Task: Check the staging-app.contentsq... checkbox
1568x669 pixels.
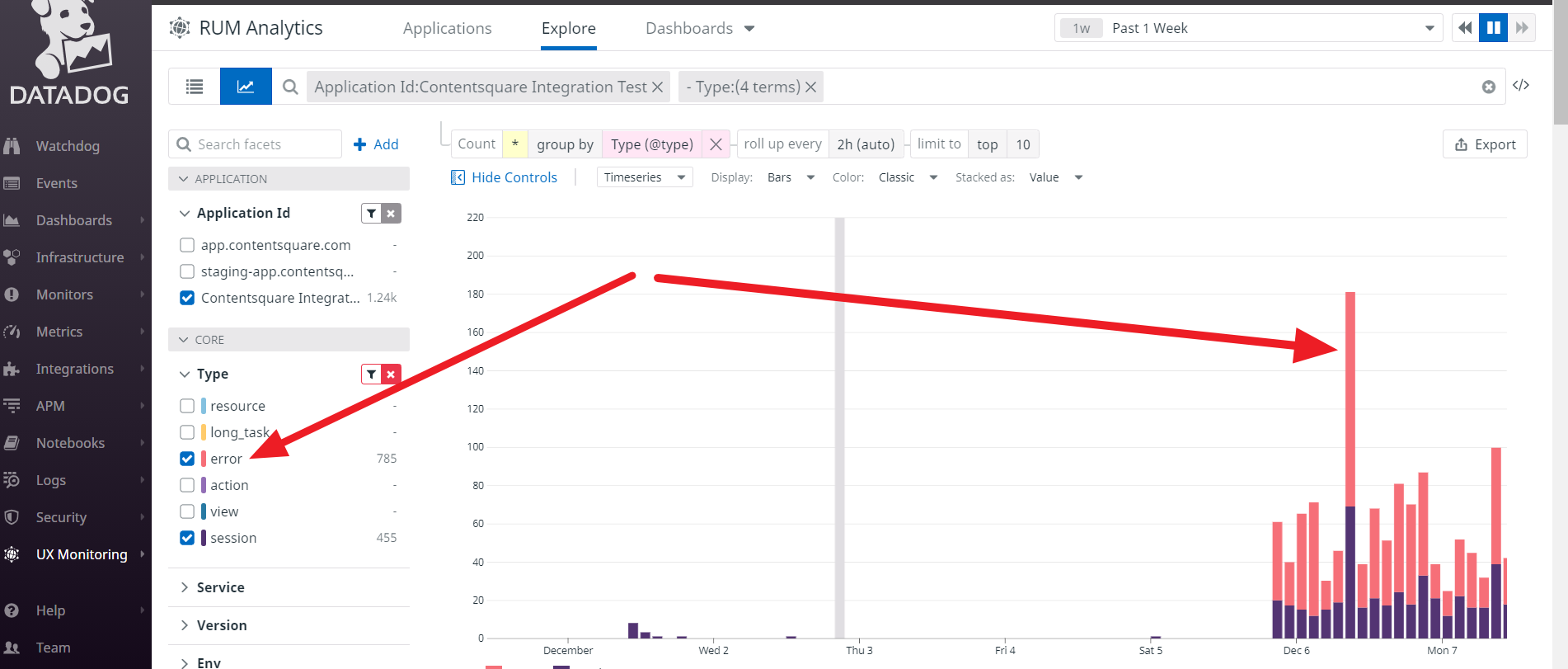Action: 187,271
